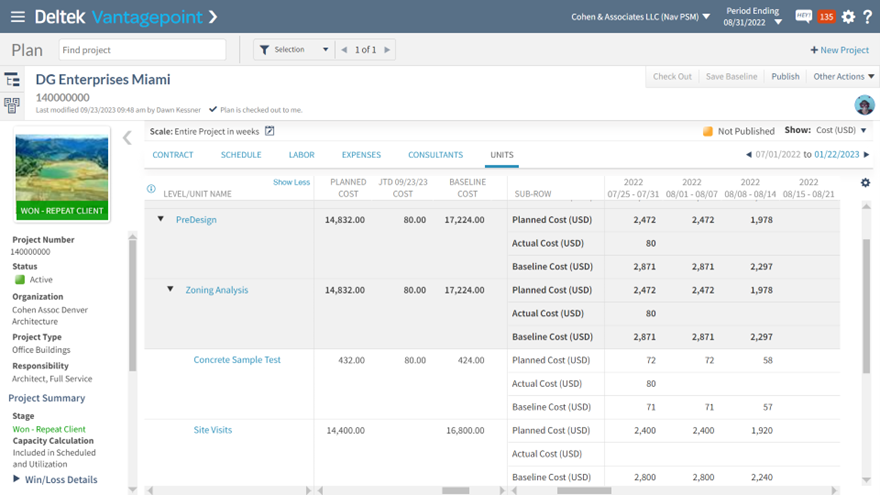Click the Publish button
Image resolution: width=880 pixels, height=495 pixels.
click(x=785, y=77)
